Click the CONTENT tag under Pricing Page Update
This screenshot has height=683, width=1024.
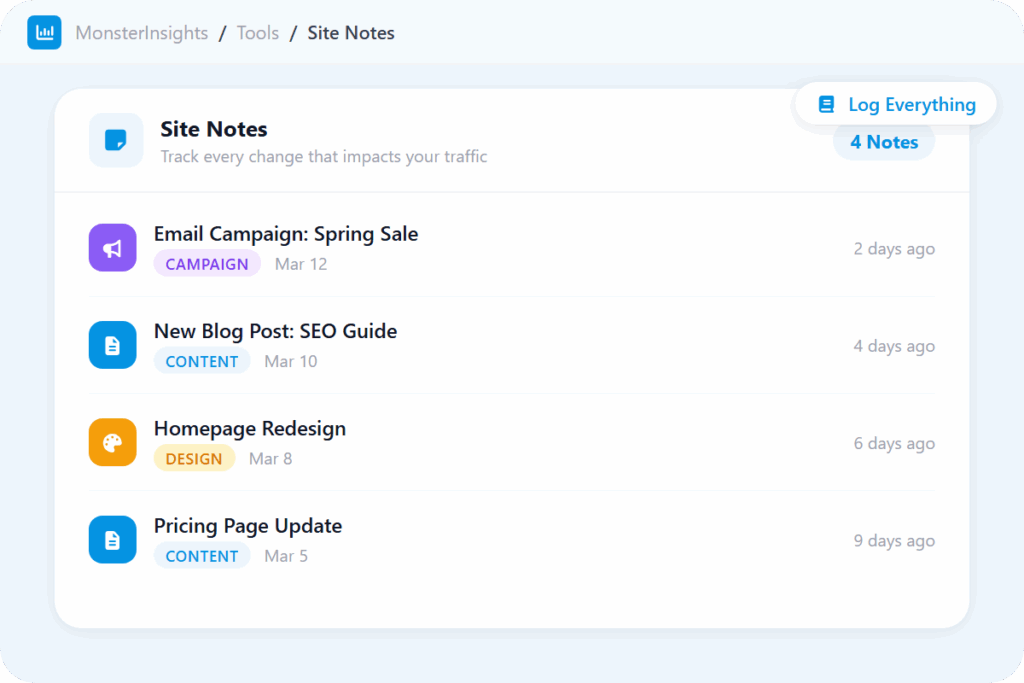coord(202,556)
